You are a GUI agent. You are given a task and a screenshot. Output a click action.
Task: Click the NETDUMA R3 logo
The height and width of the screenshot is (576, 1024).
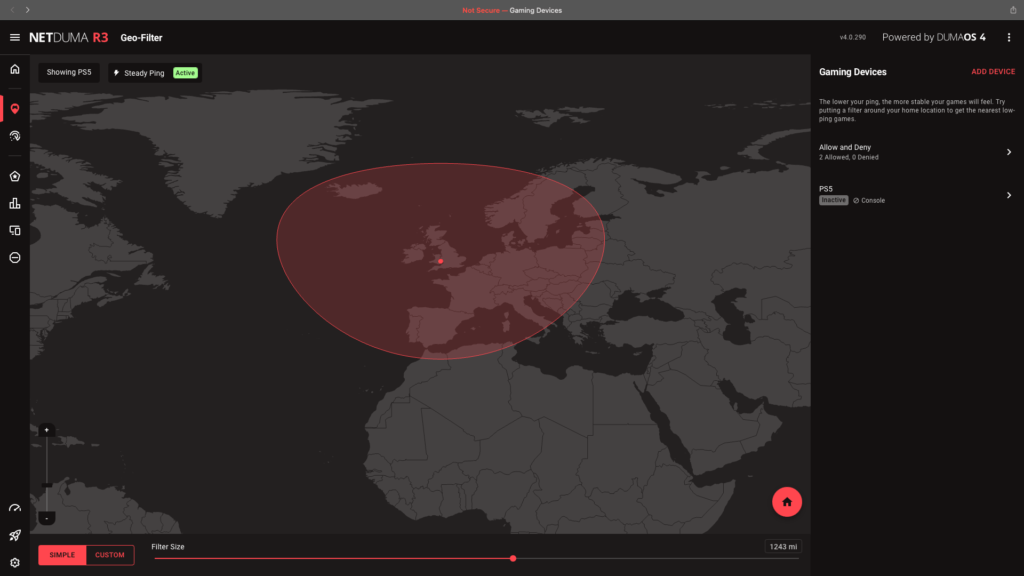tap(69, 37)
